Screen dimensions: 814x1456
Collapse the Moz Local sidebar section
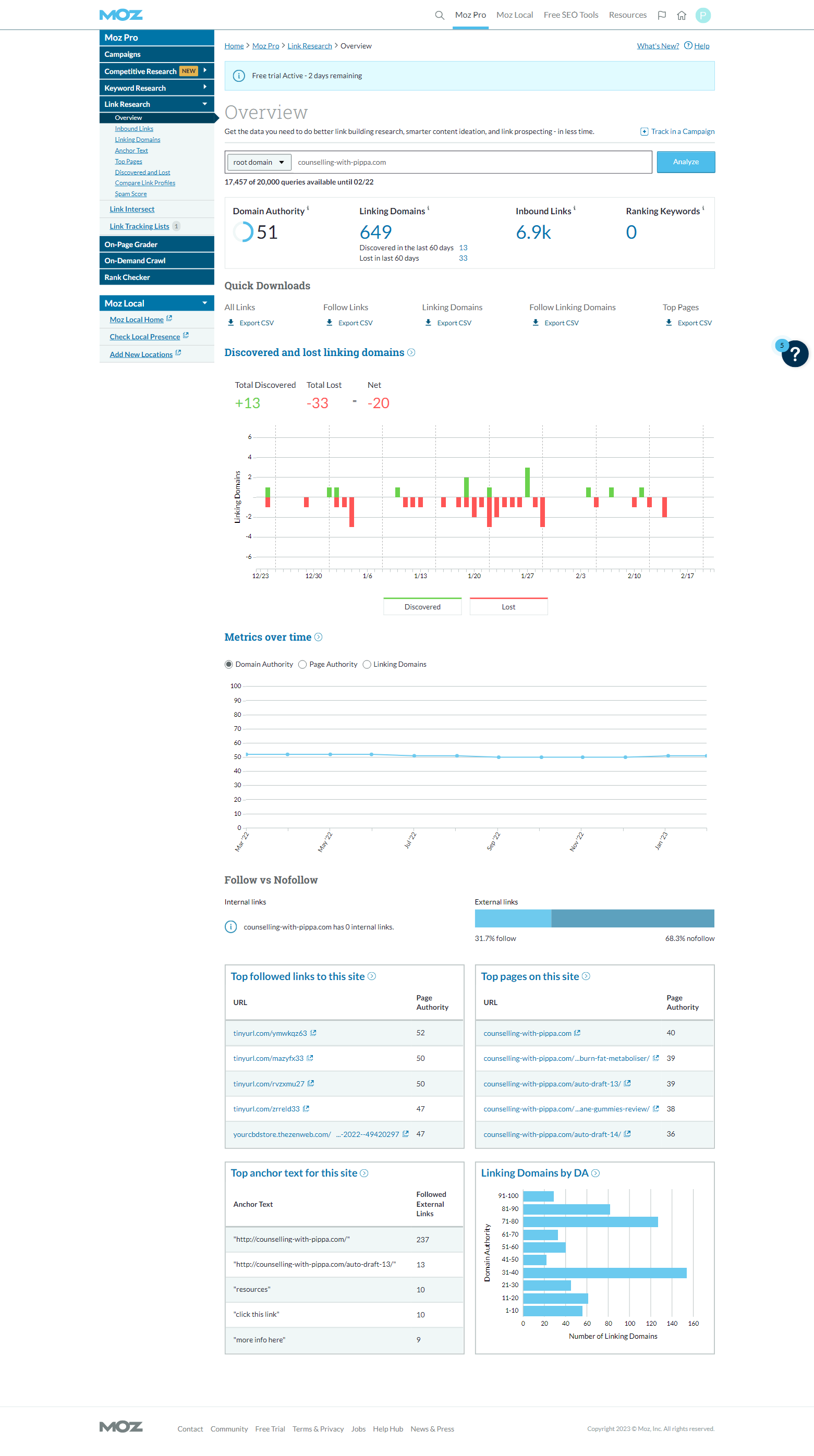click(204, 303)
